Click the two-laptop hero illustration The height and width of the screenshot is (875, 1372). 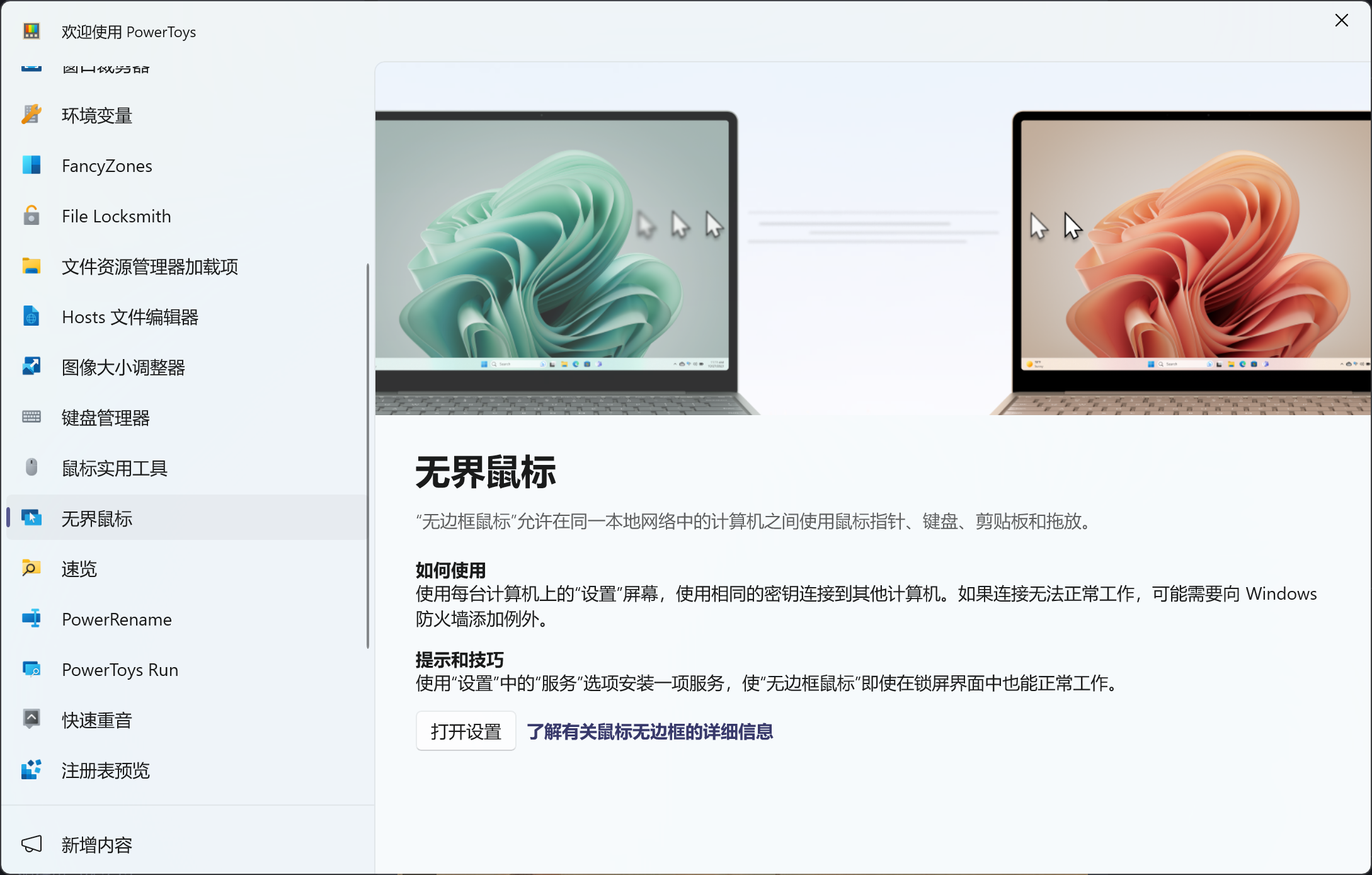click(x=873, y=238)
